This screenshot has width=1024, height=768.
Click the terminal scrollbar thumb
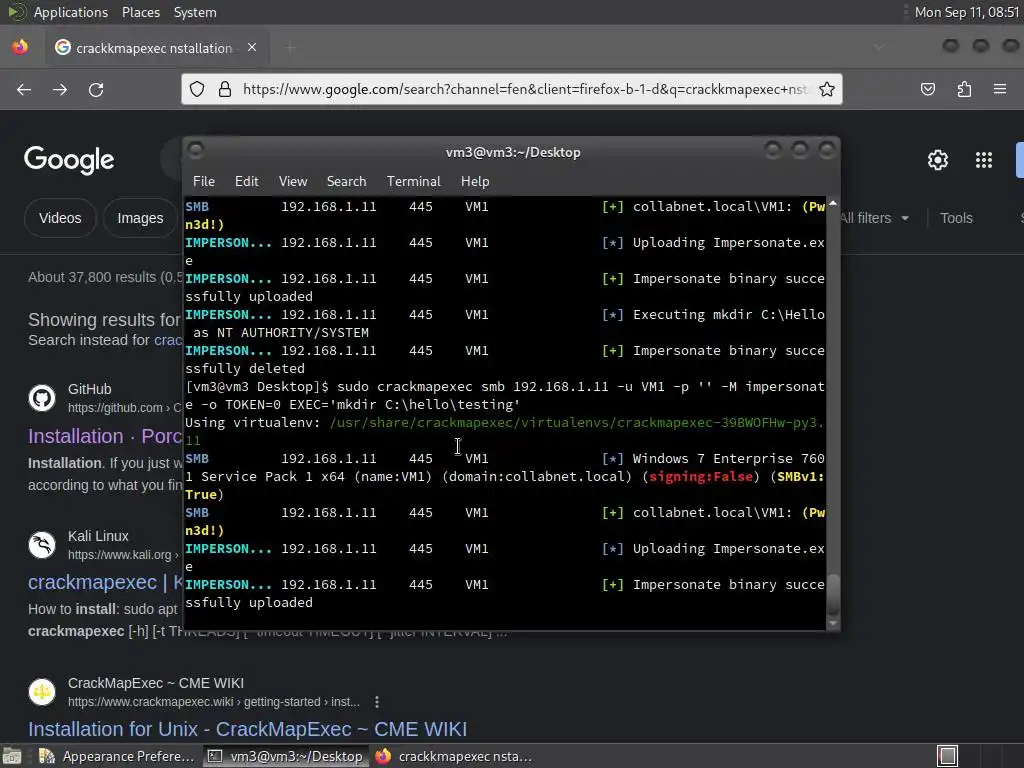(833, 595)
